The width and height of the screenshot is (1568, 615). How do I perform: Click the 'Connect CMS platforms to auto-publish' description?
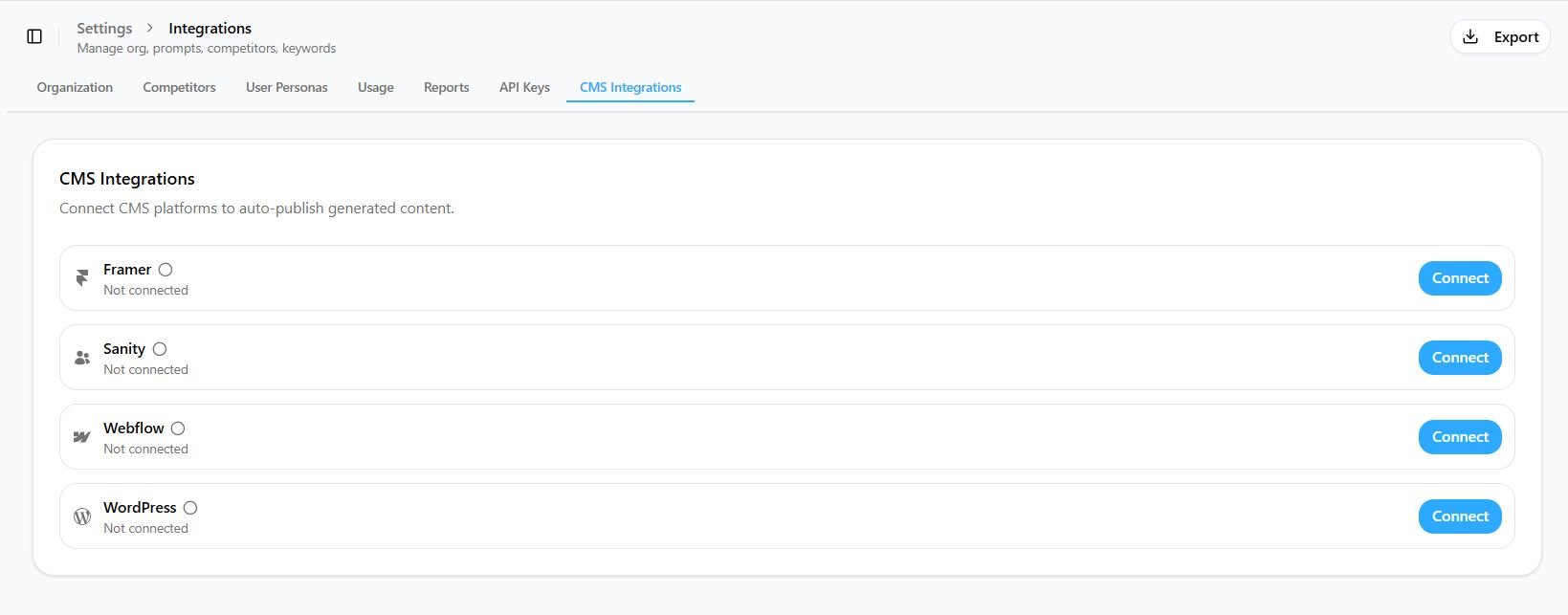point(256,209)
